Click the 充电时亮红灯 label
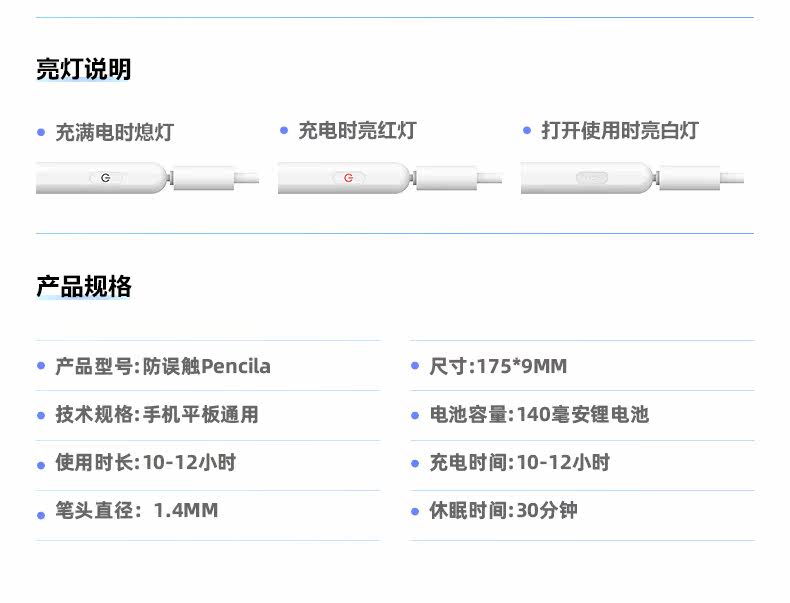This screenshot has height=603, width=790. point(357,130)
